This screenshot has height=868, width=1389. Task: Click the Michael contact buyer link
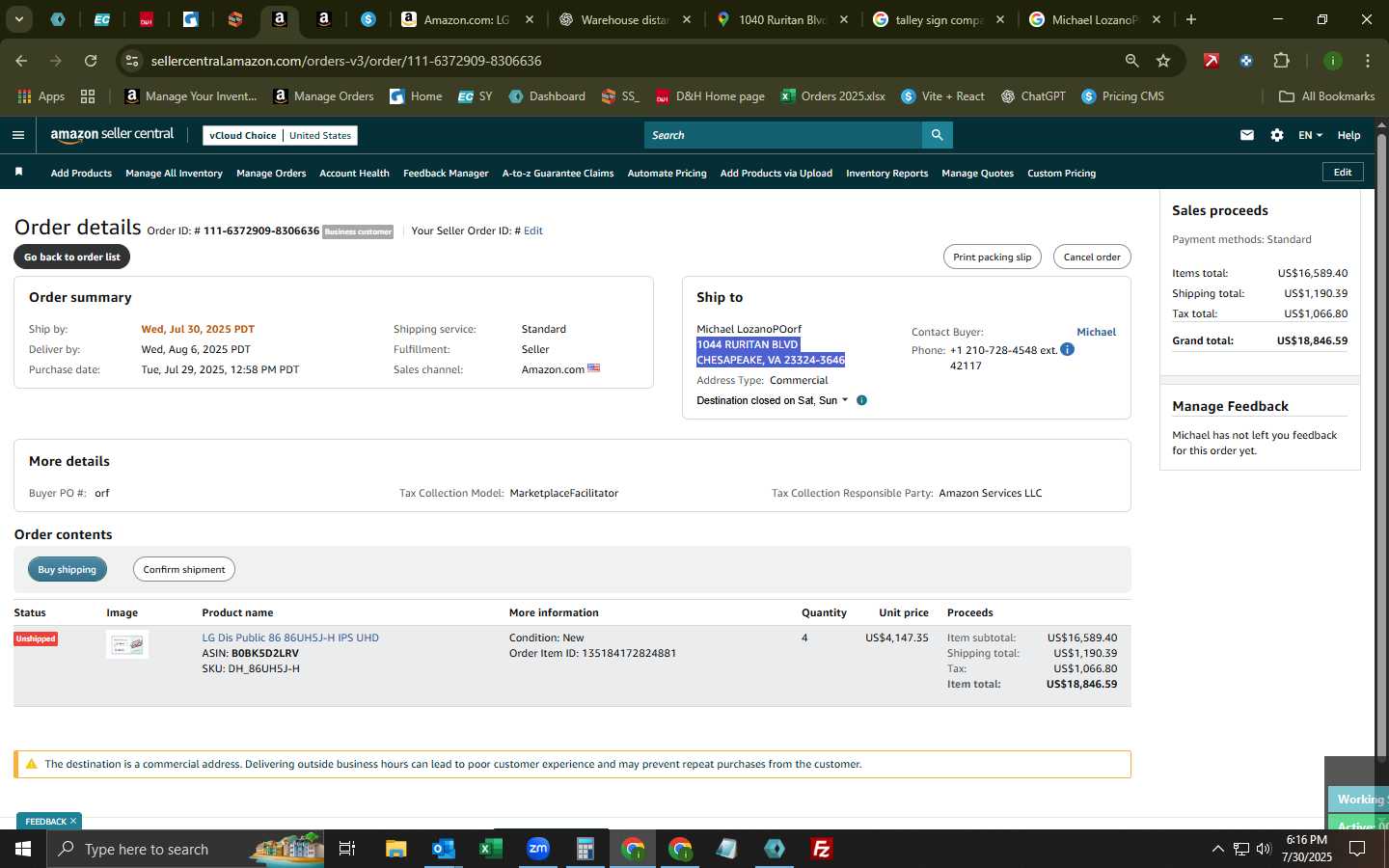pyautogui.click(x=1096, y=332)
